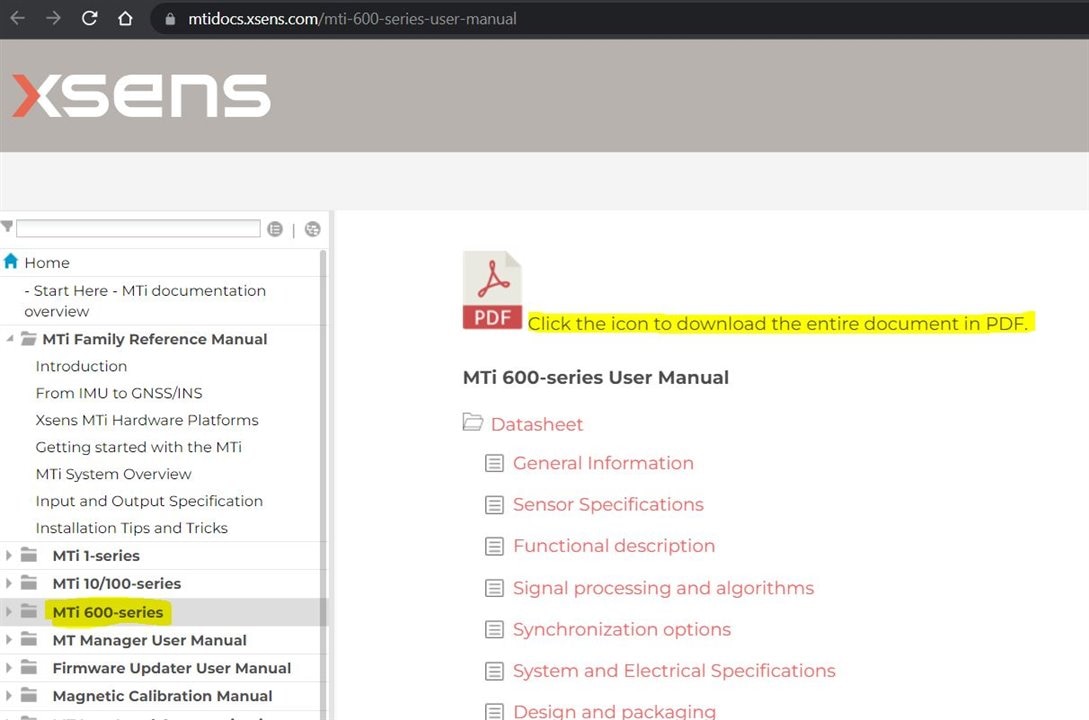Open Signal processing and algorithms link
Screen dimensions: 1089x720
click(x=663, y=588)
